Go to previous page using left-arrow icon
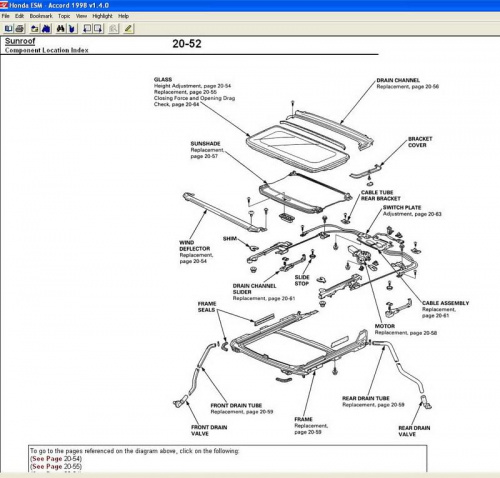This screenshot has height=478, width=500. coord(87,29)
